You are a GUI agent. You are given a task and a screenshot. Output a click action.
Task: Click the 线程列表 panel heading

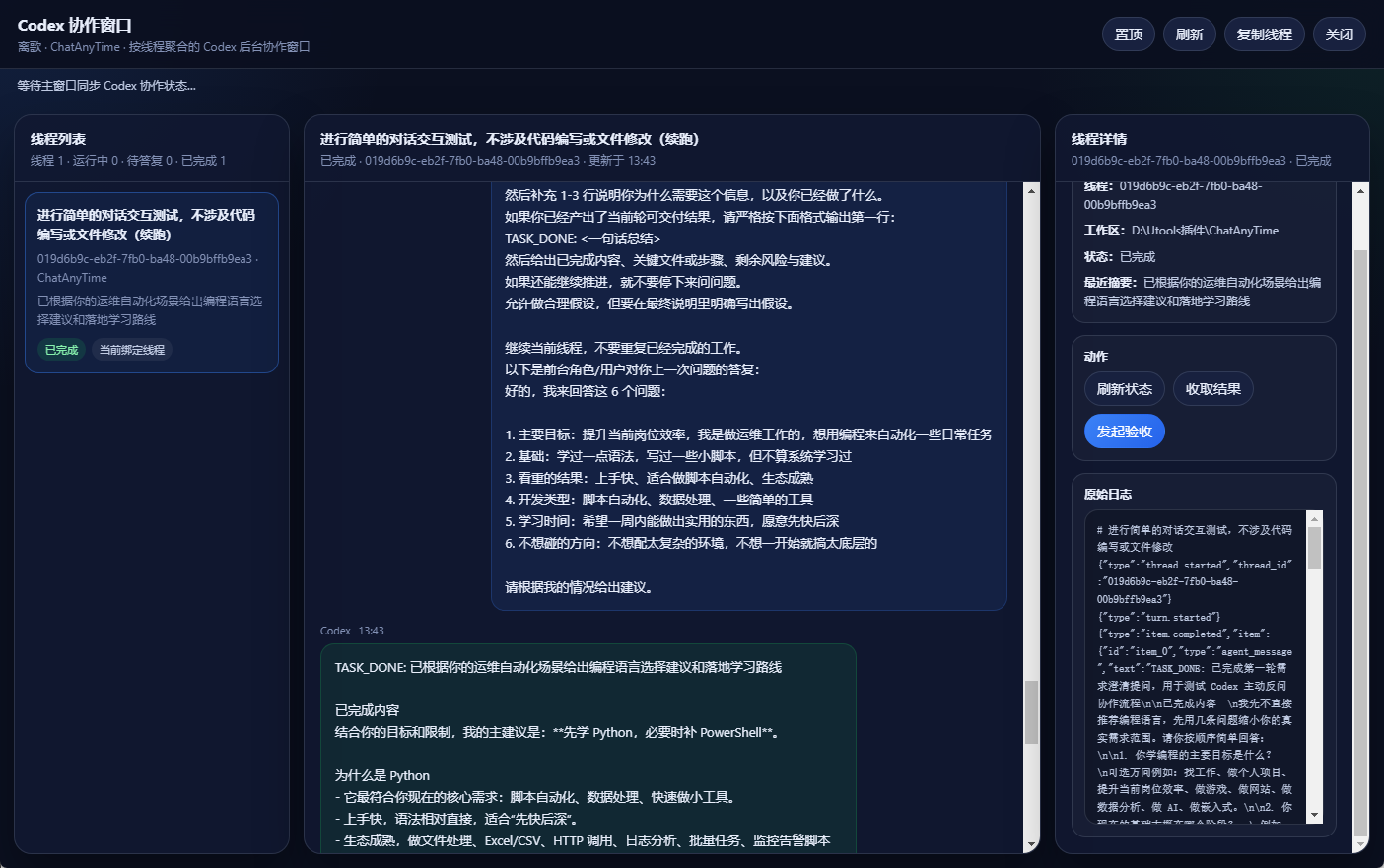point(58,139)
